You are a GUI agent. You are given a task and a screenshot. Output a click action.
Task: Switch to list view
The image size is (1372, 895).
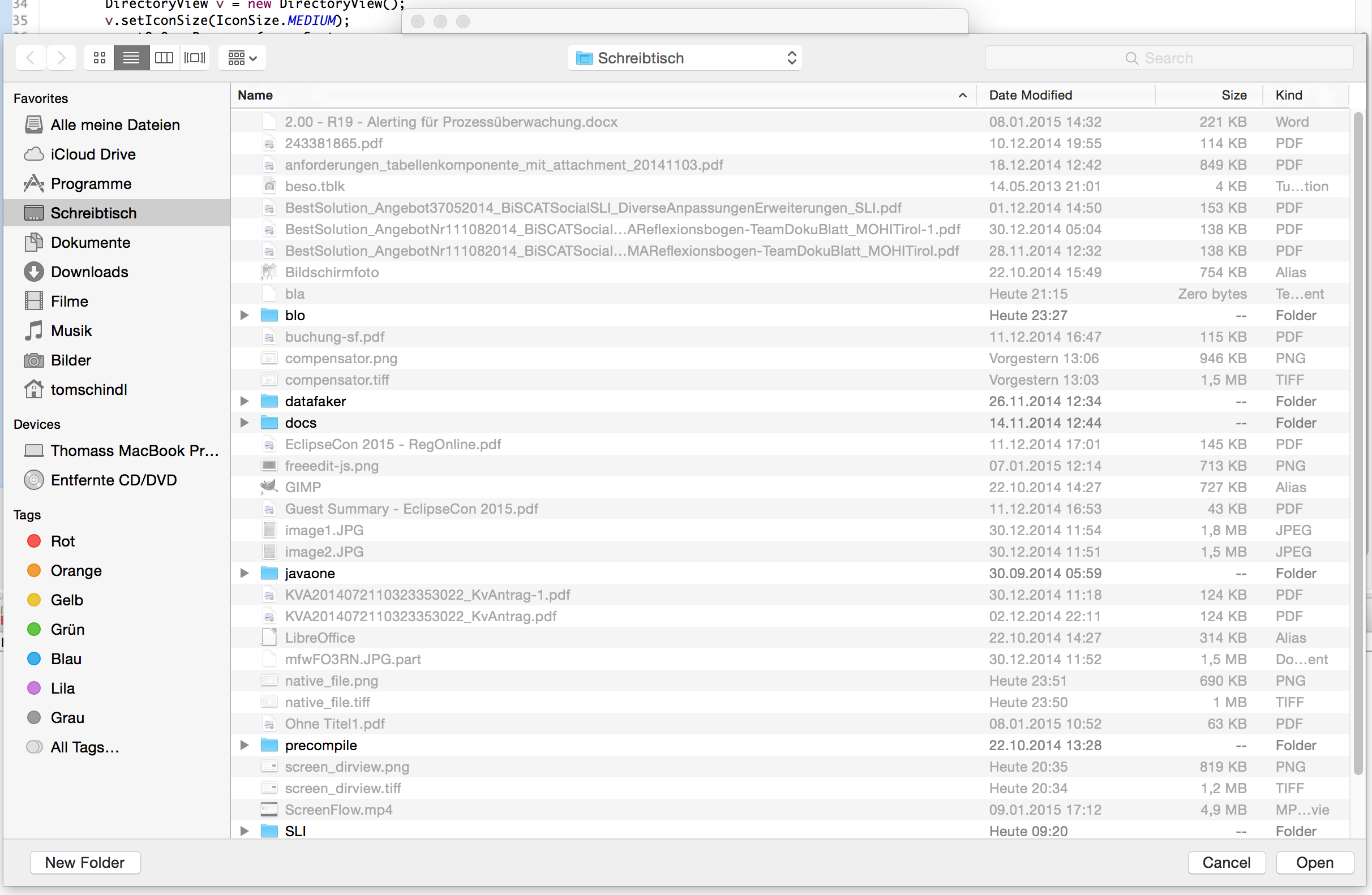(131, 58)
